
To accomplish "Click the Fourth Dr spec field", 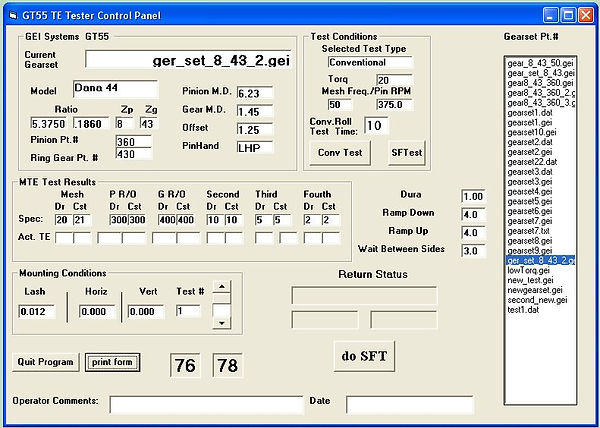I will point(313,220).
